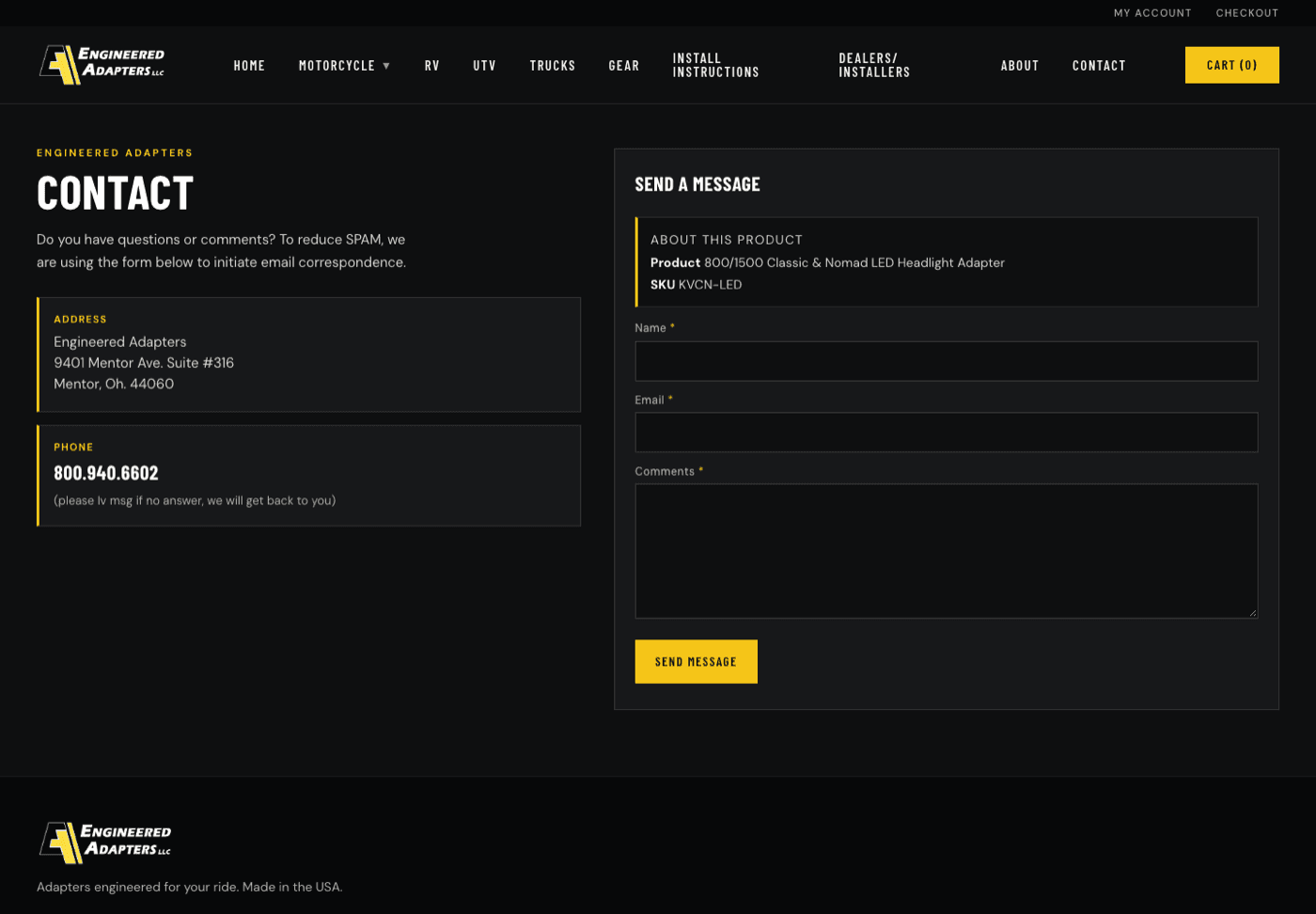Click the product name 800/1500 Classic & Nomad LED Headlight Adapter

[854, 263]
